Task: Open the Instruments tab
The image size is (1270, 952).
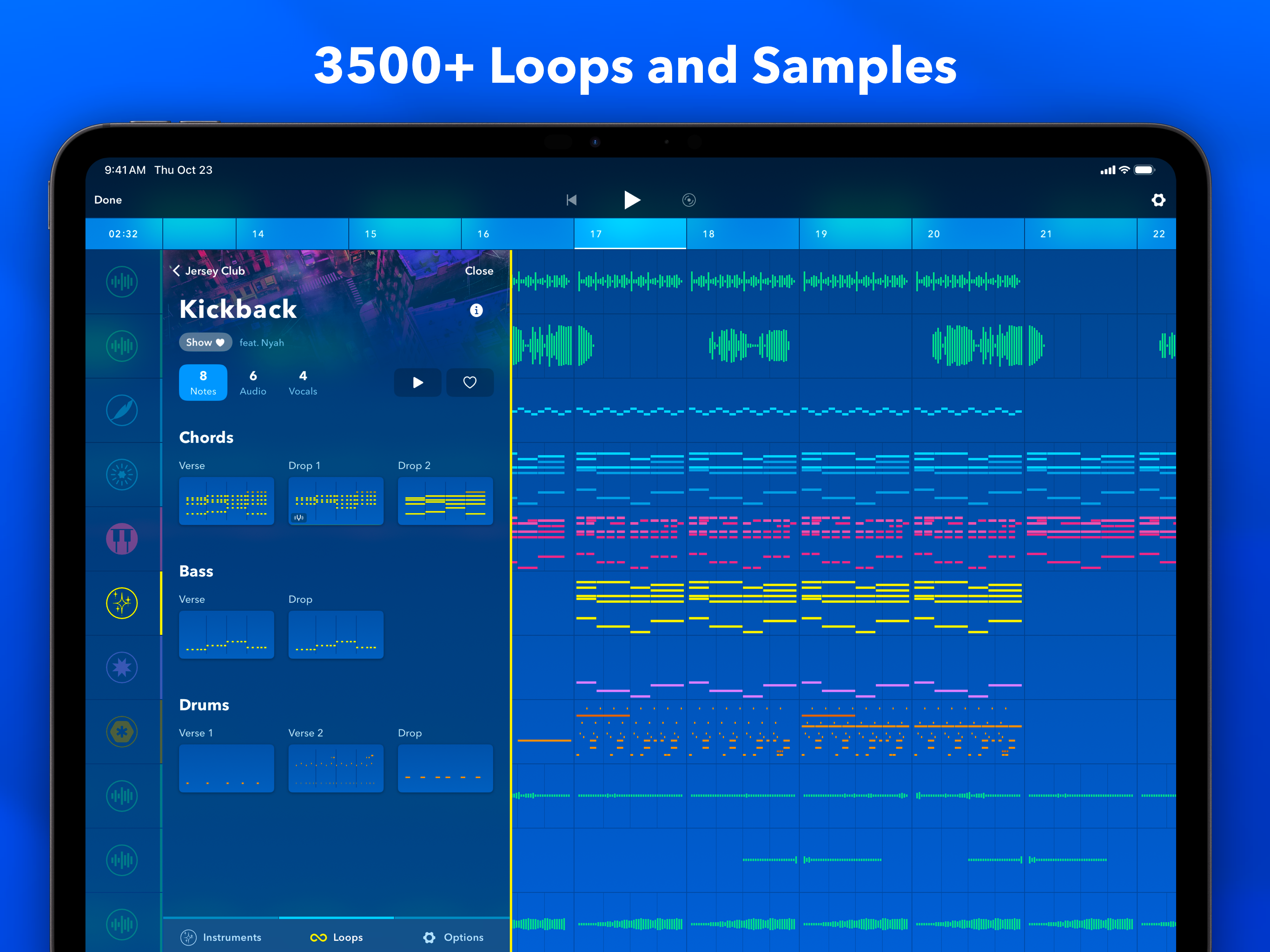Action: (221, 937)
